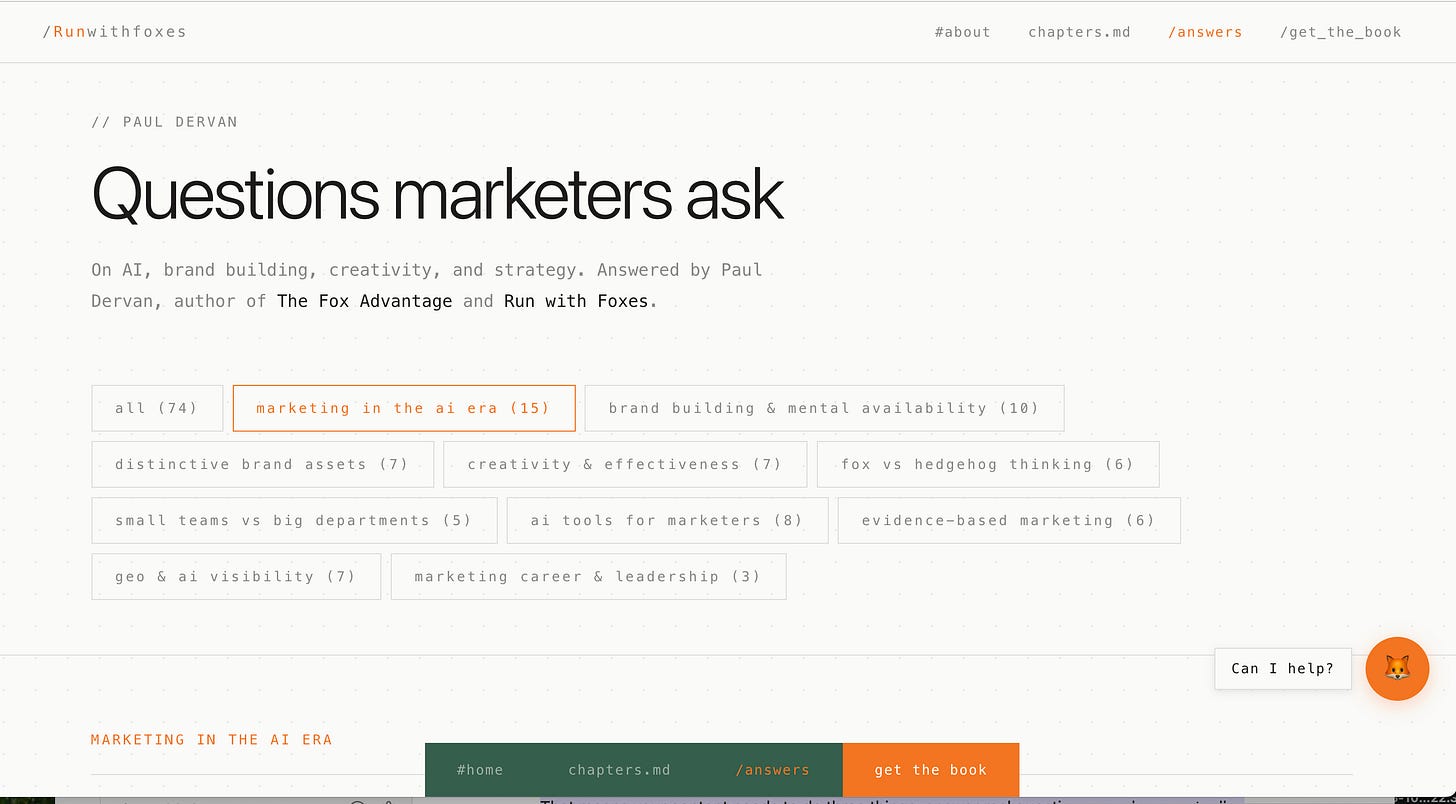Select evidence-based marketing (6) filter
The width and height of the screenshot is (1456, 804).
[1009, 520]
